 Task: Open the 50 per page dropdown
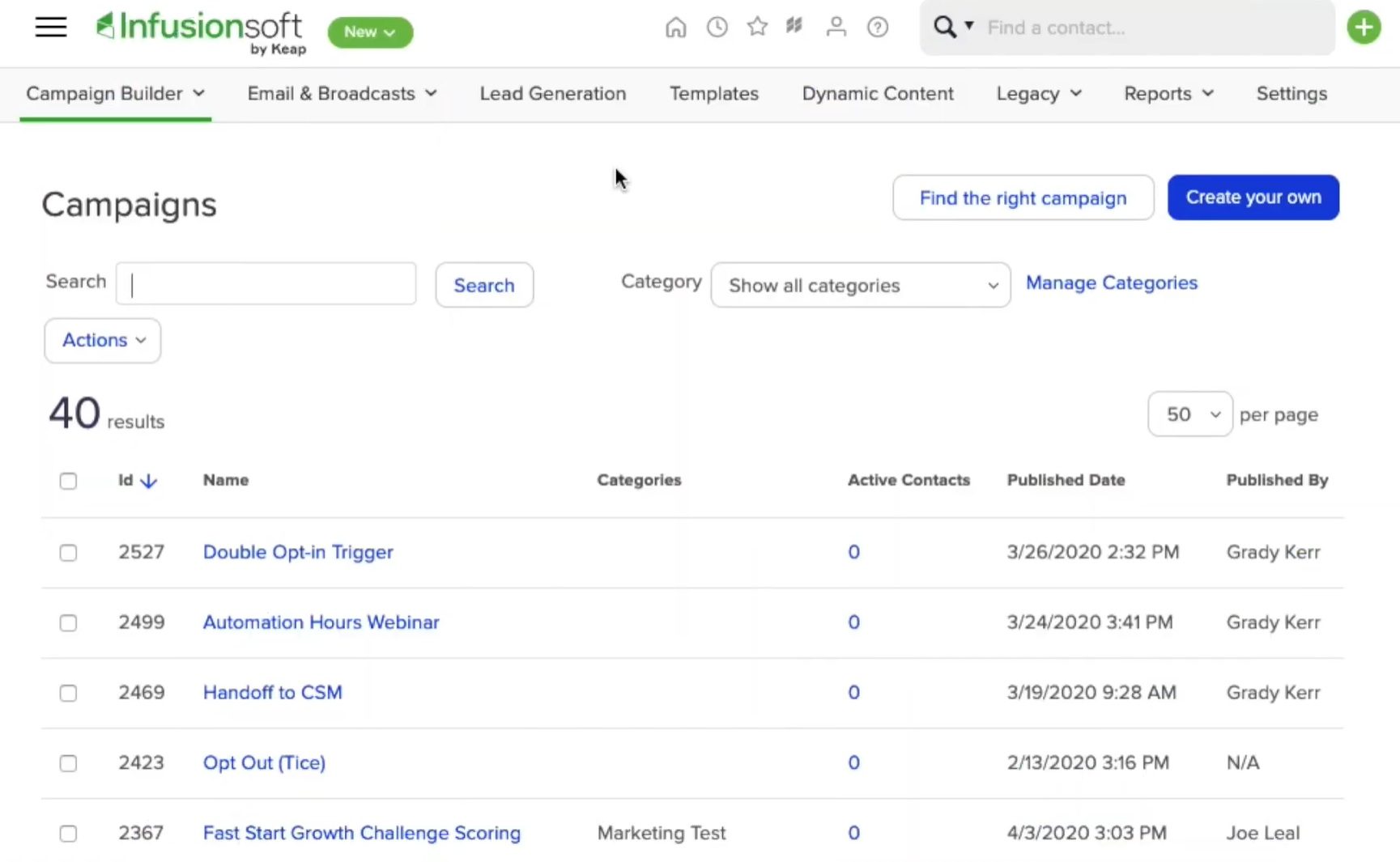tap(1189, 414)
